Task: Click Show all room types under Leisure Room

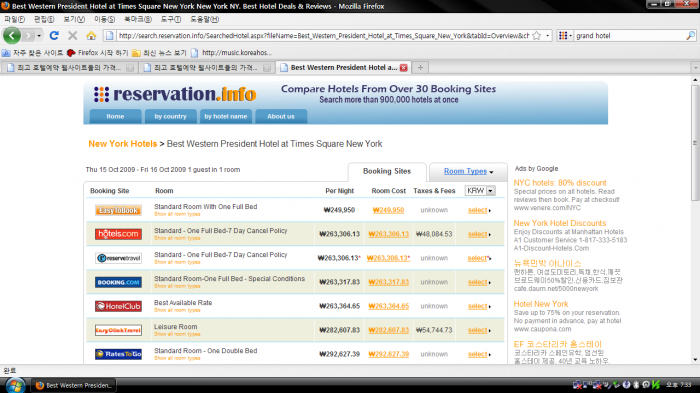Action: coord(177,334)
